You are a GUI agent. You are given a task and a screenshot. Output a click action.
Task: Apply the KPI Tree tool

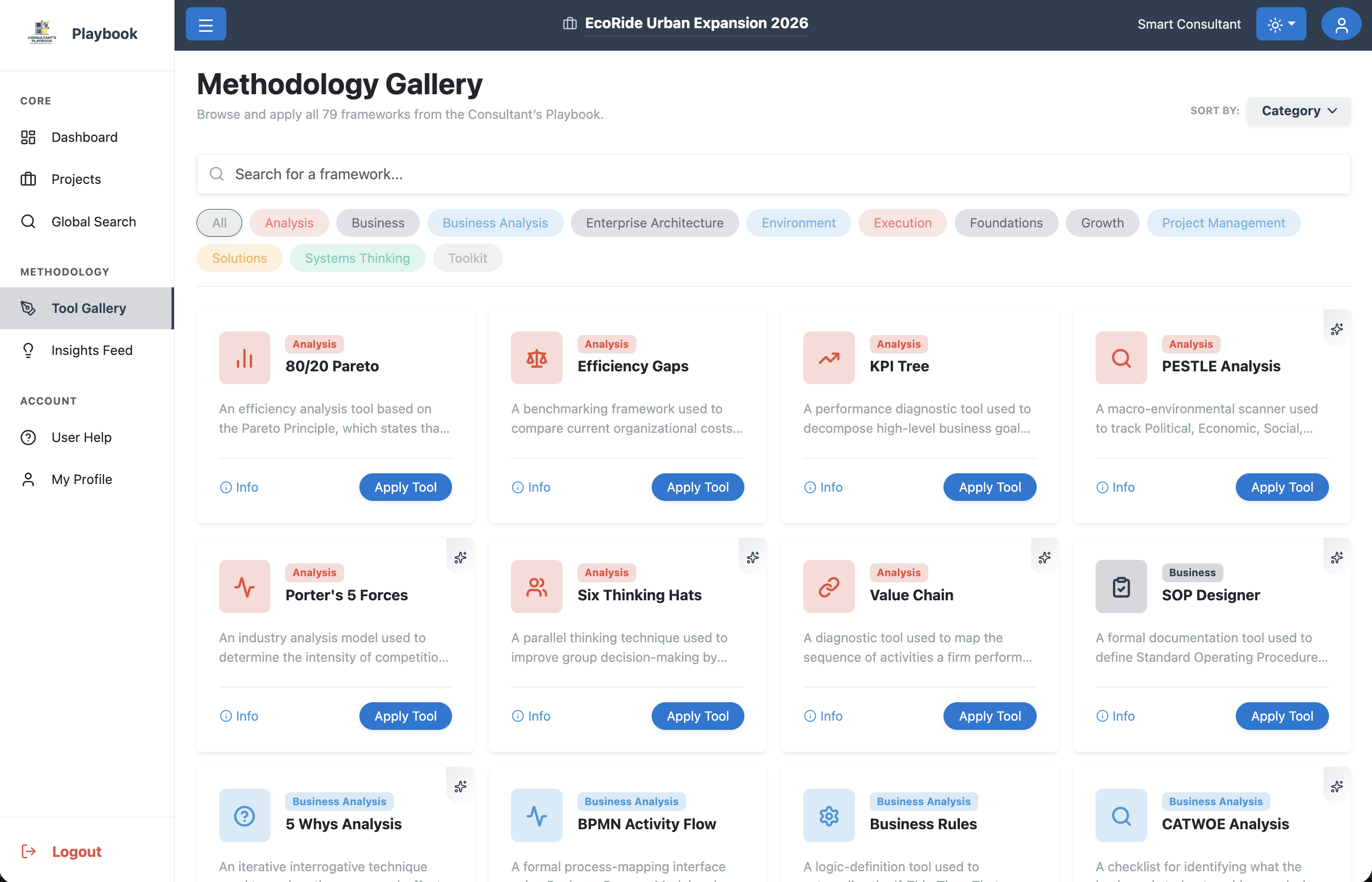point(989,487)
